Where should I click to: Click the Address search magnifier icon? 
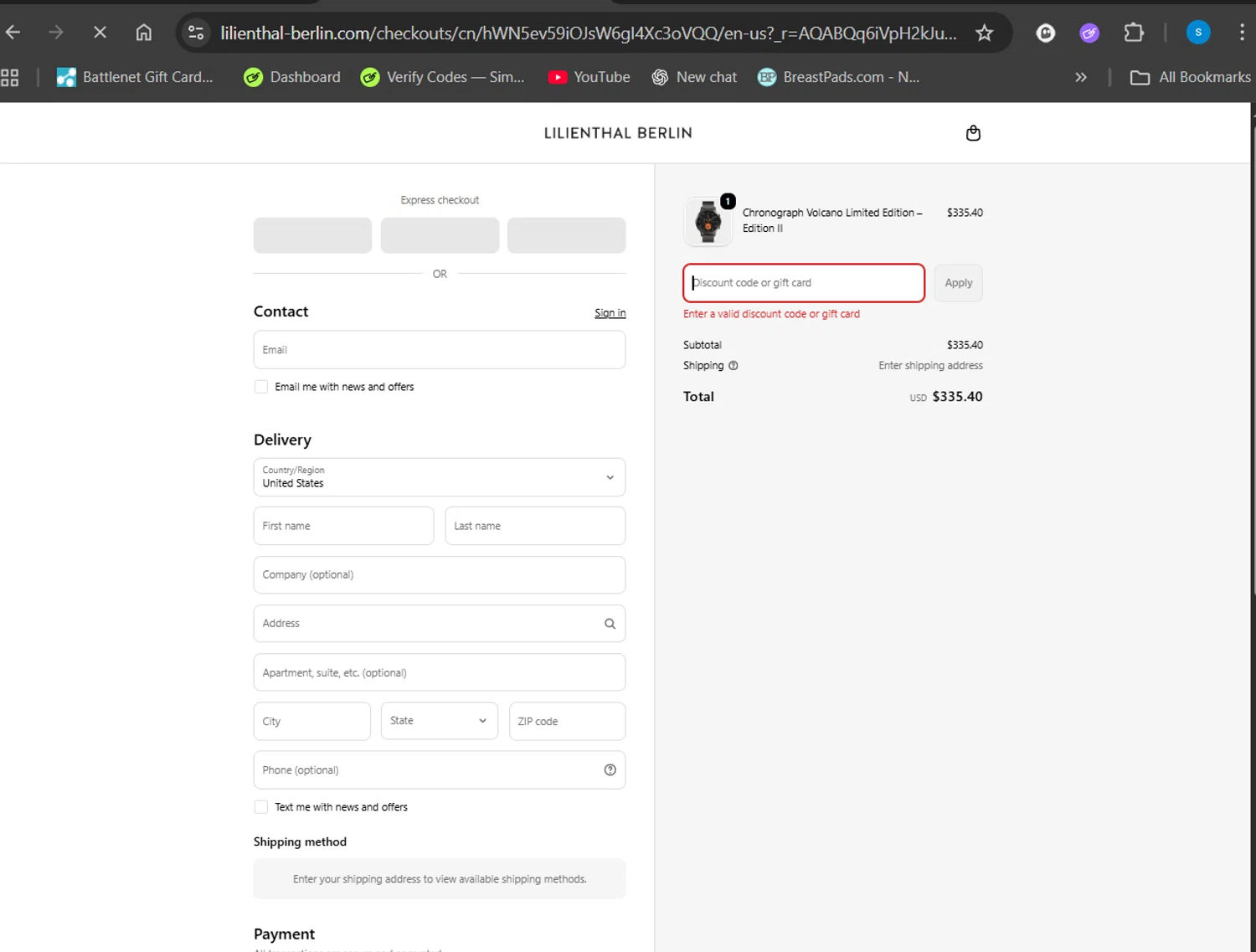click(610, 624)
